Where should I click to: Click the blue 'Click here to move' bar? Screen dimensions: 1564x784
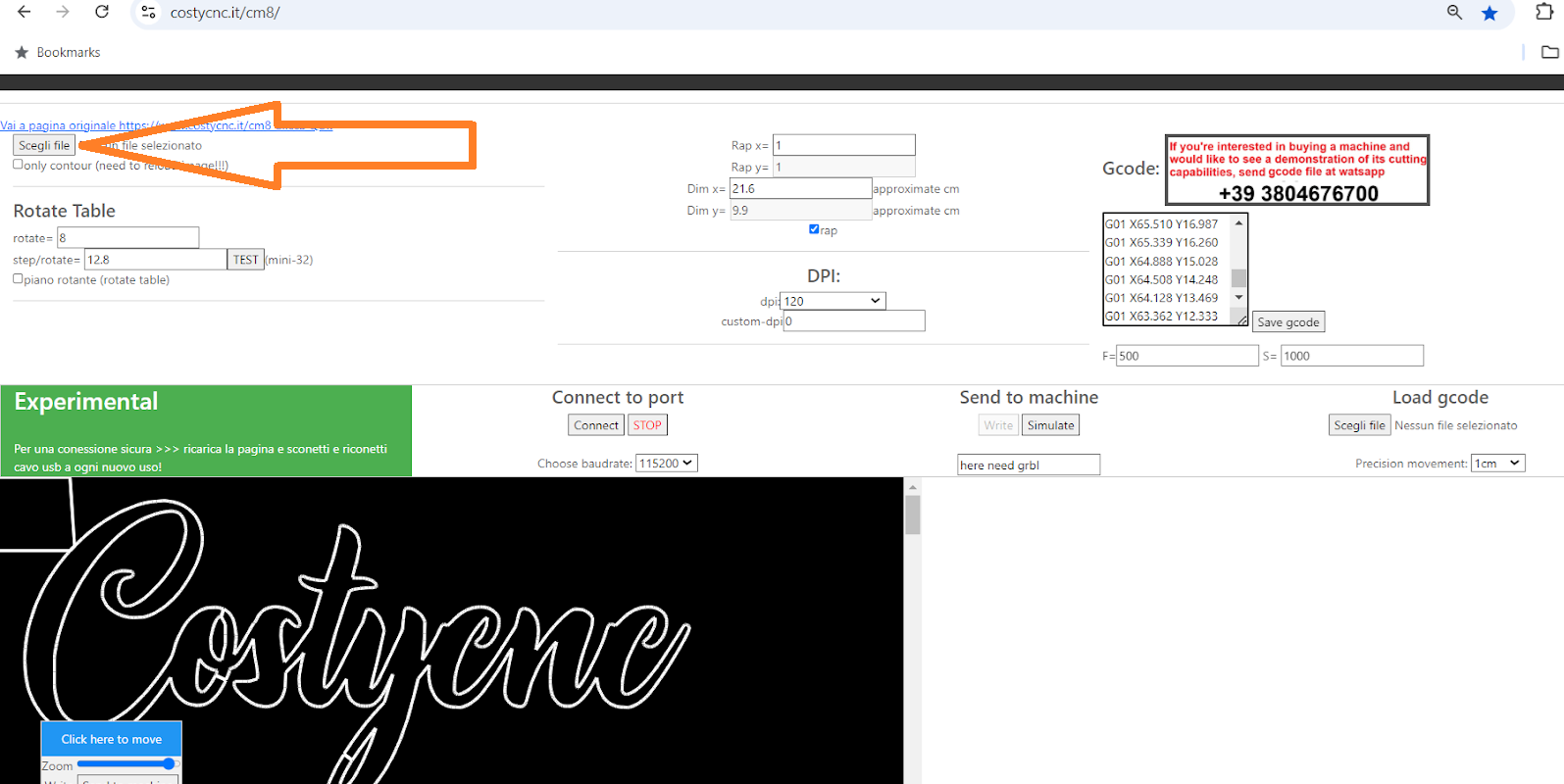coord(112,739)
